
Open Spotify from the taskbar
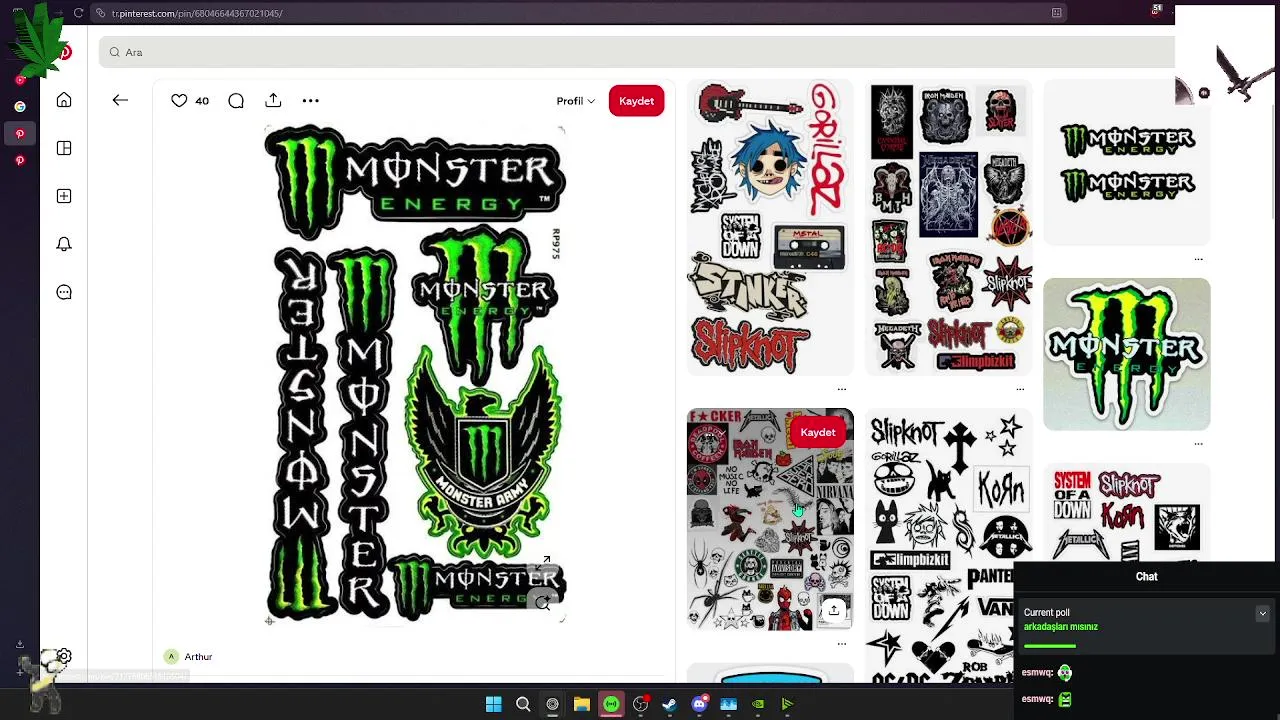click(611, 704)
